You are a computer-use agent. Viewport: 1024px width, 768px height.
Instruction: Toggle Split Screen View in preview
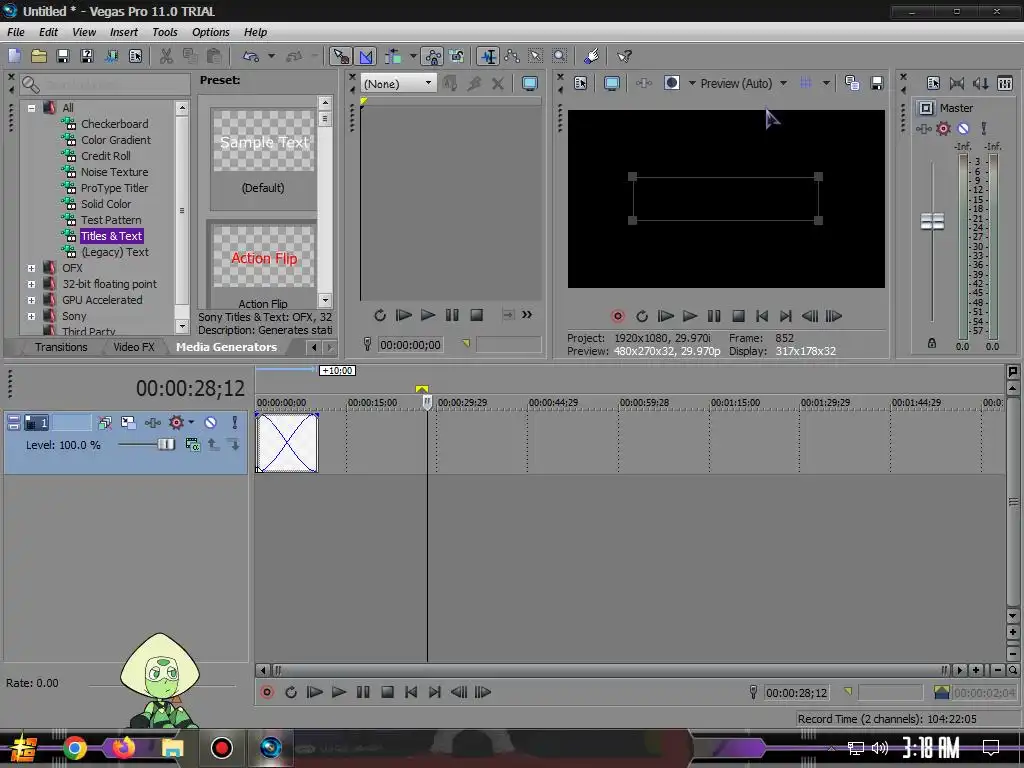click(671, 83)
